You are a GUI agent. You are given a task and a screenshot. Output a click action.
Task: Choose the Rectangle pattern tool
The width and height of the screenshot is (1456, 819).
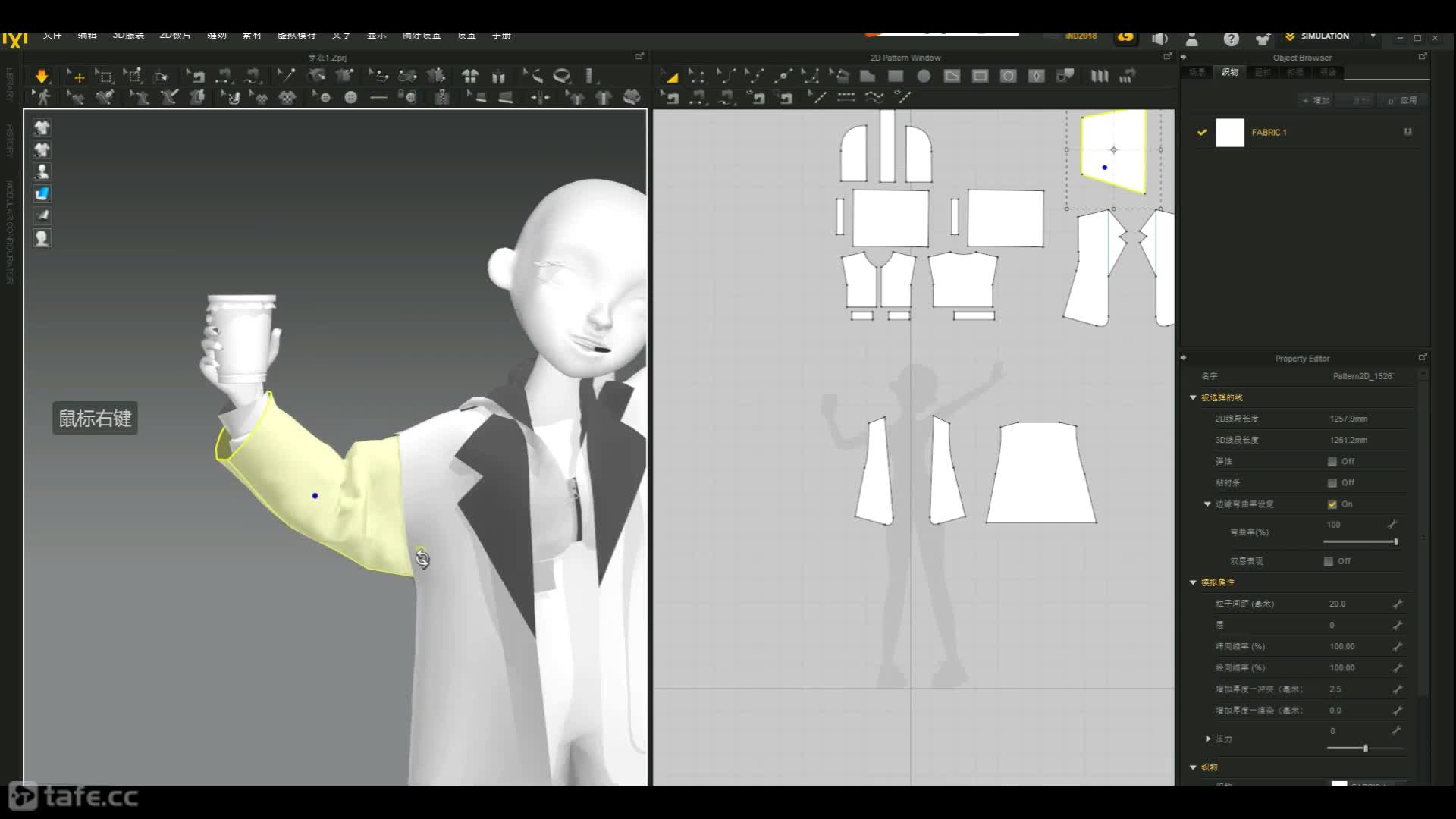click(896, 76)
